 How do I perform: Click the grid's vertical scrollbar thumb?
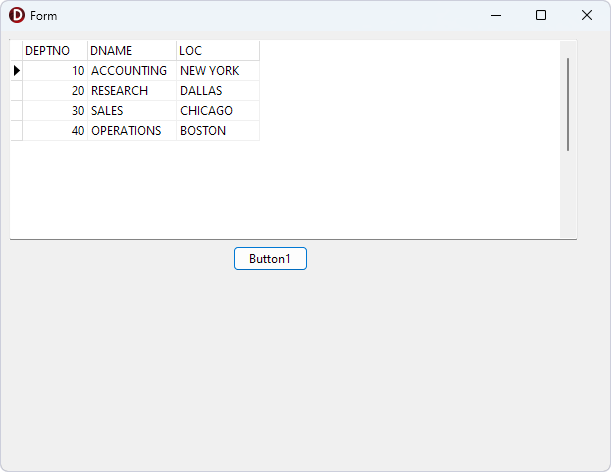click(568, 104)
